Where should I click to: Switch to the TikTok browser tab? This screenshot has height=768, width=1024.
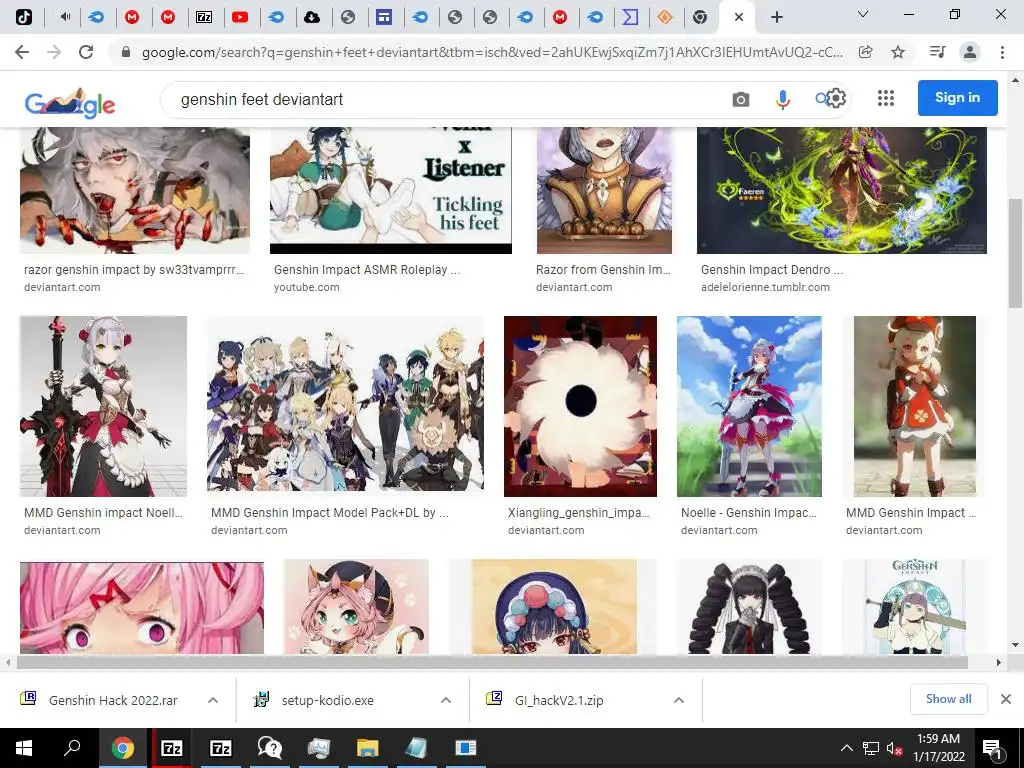coord(24,17)
